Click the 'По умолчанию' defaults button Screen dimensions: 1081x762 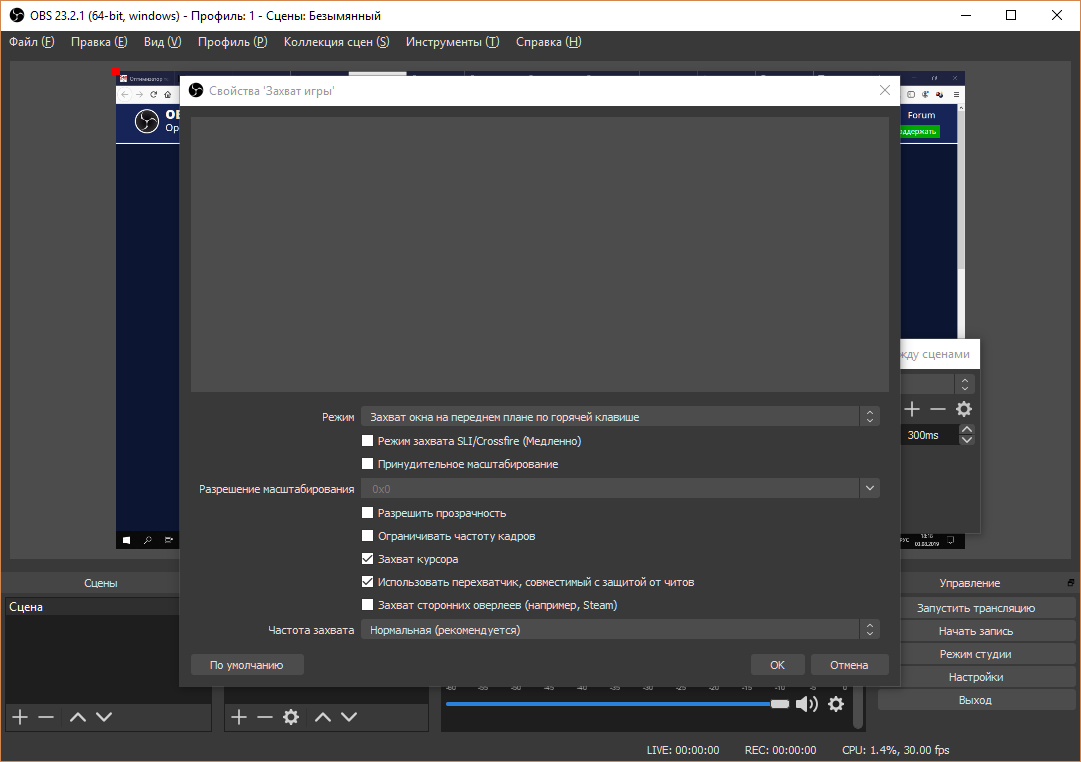click(x=247, y=665)
